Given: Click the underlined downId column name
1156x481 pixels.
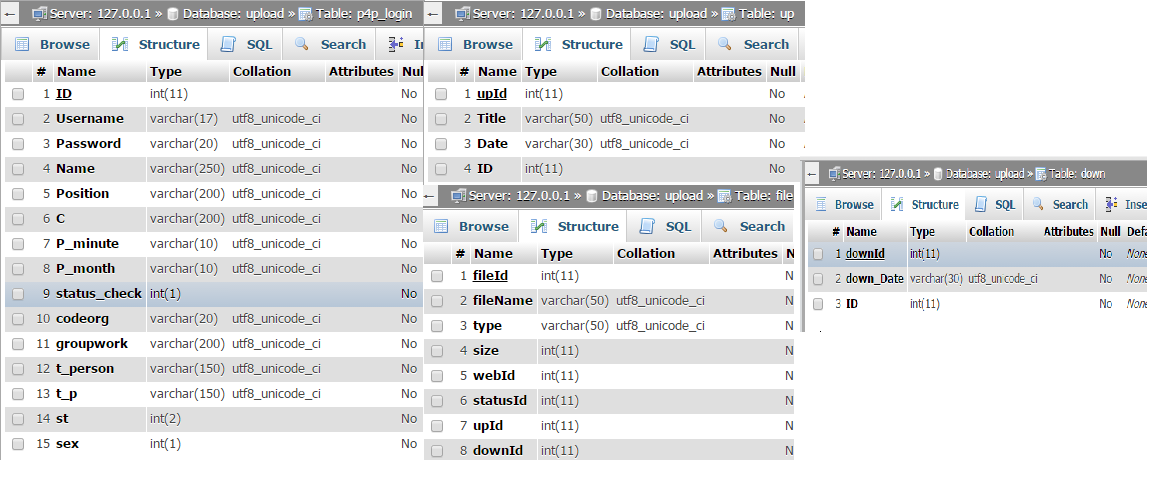Looking at the screenshot, I should click(865, 254).
